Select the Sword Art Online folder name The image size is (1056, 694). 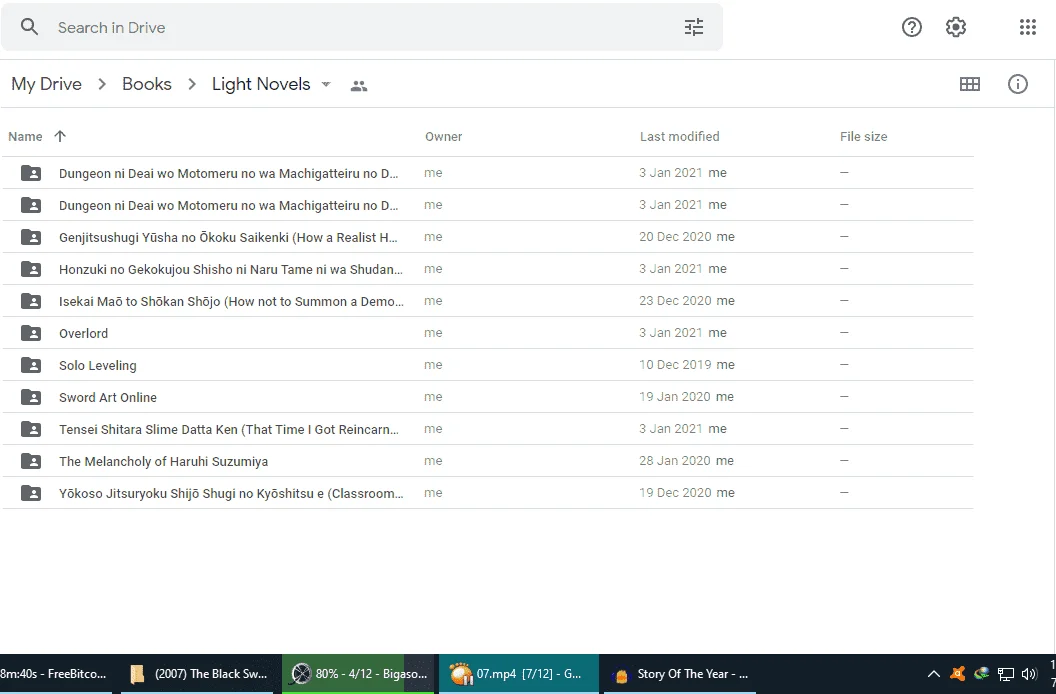pos(108,398)
